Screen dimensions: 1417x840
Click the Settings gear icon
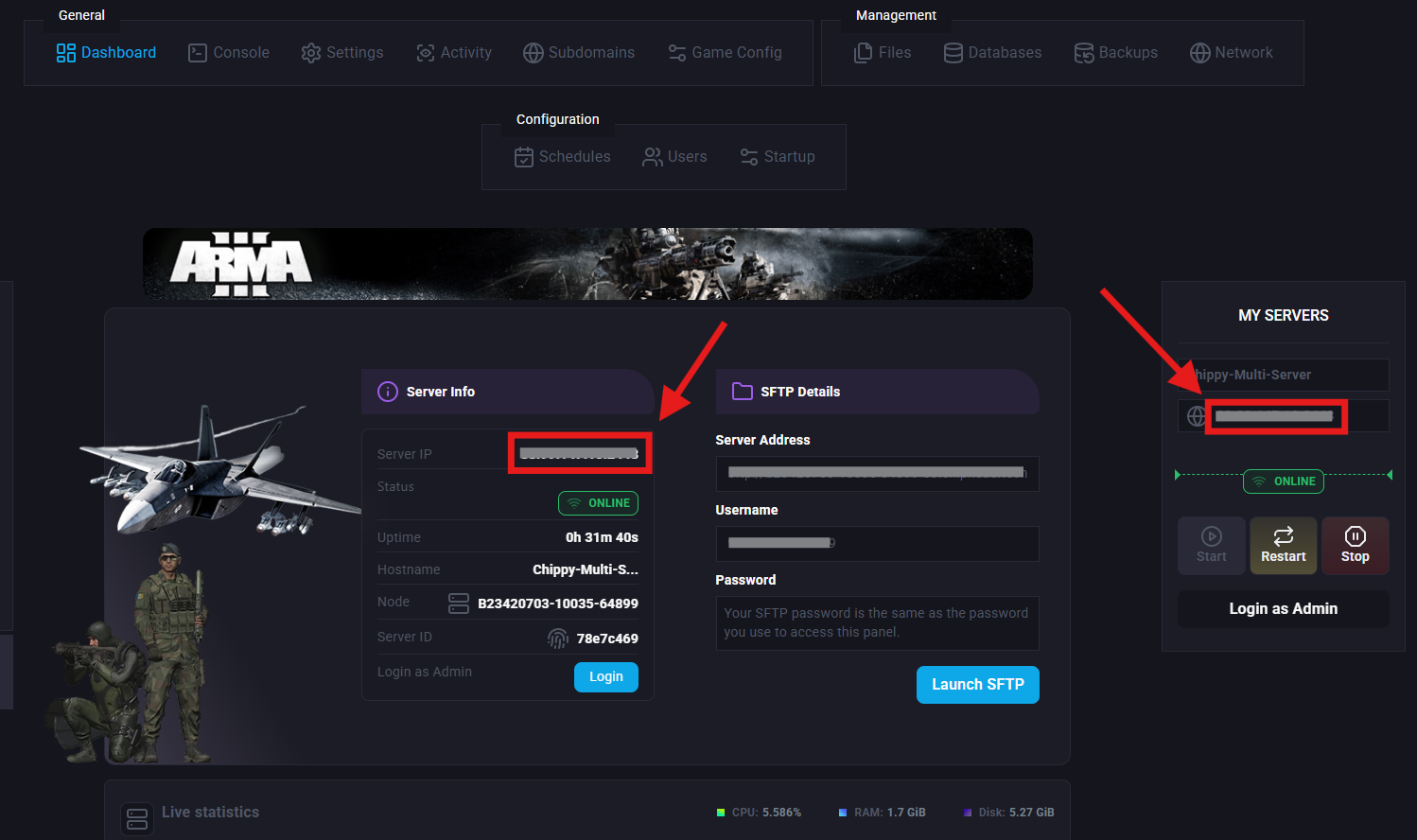[311, 53]
